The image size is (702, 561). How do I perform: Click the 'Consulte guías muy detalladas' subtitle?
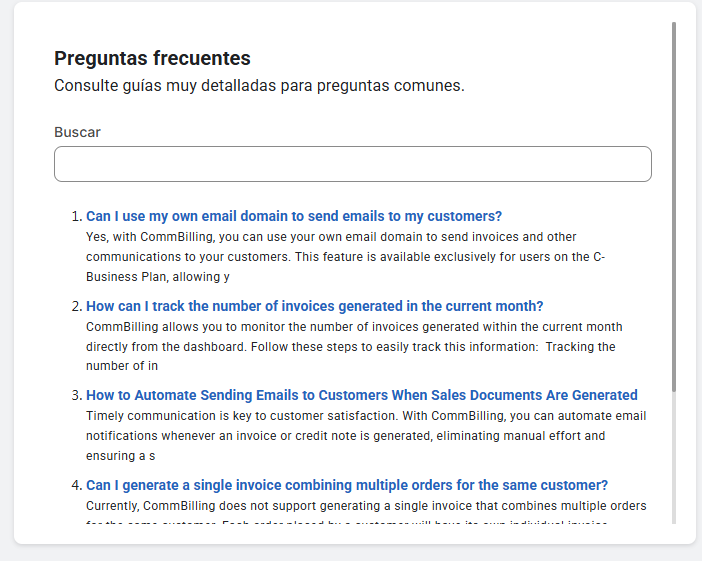[x=259, y=86]
